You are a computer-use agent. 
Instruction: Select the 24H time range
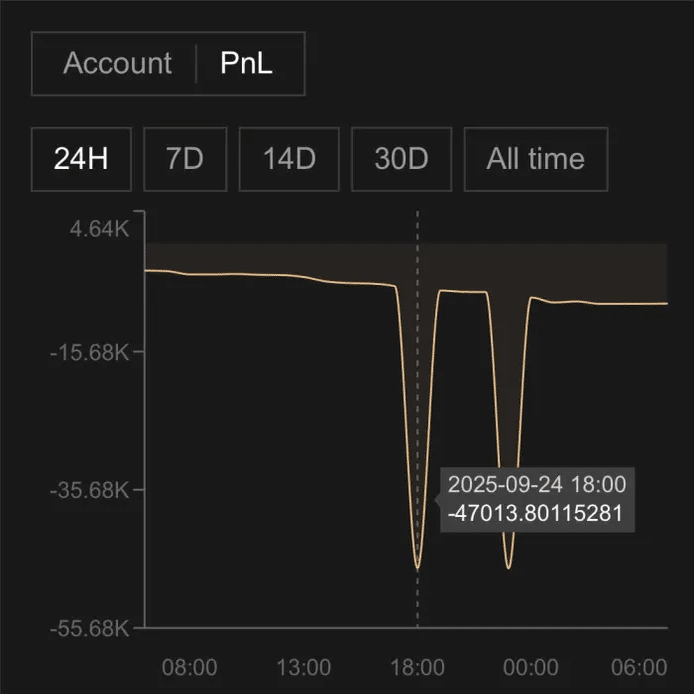[x=81, y=159]
